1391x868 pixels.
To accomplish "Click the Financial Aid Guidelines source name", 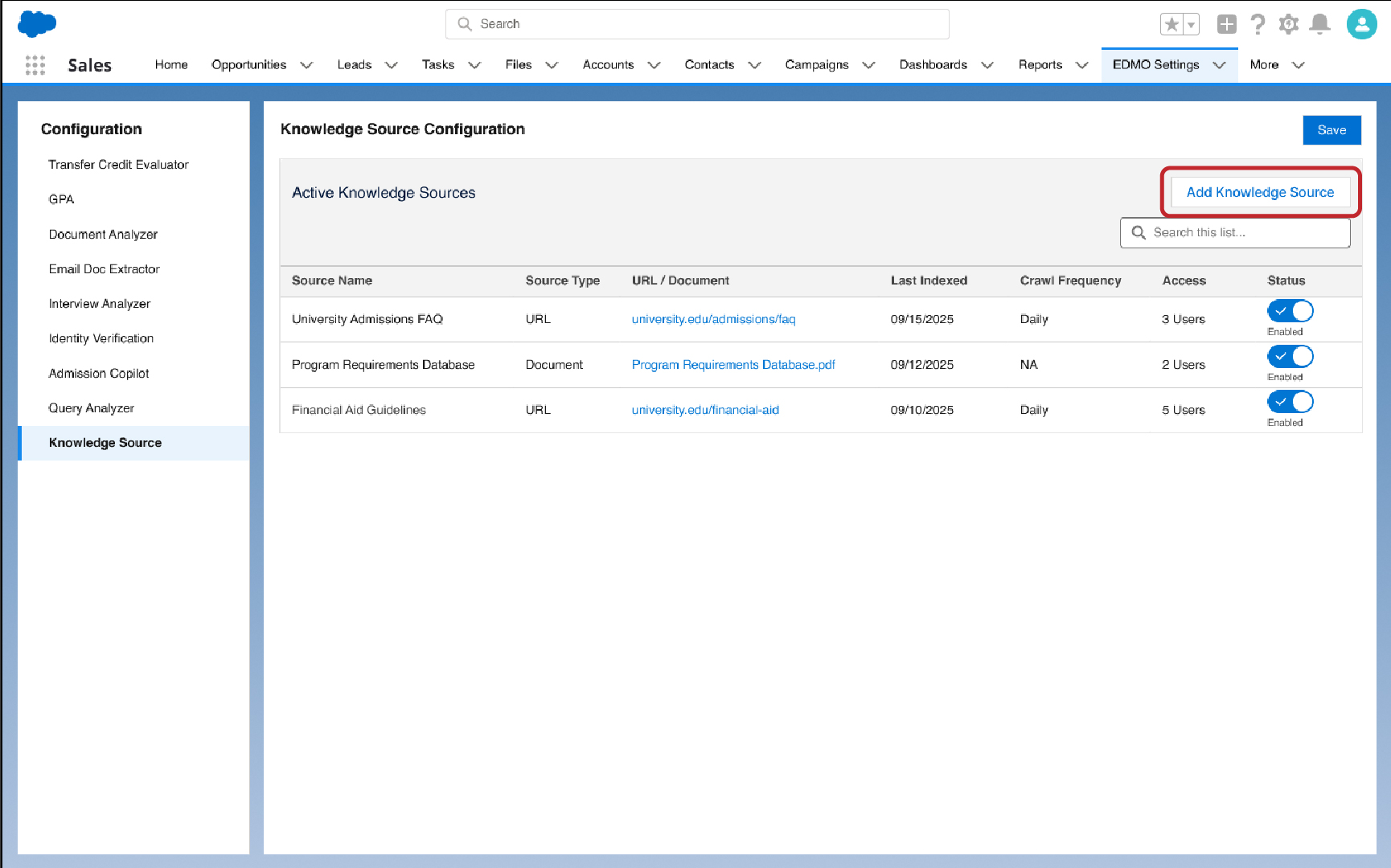I will [359, 410].
